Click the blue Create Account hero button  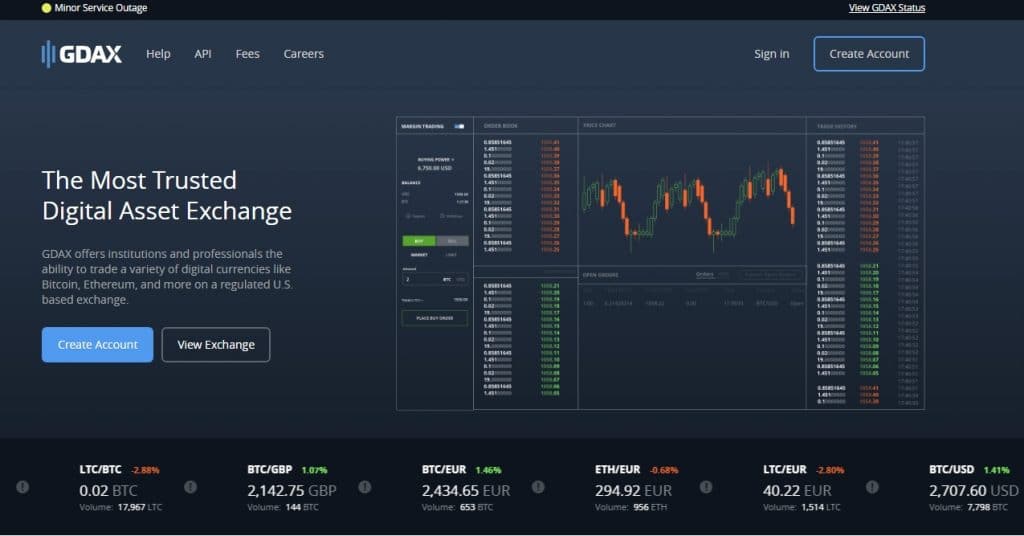97,344
